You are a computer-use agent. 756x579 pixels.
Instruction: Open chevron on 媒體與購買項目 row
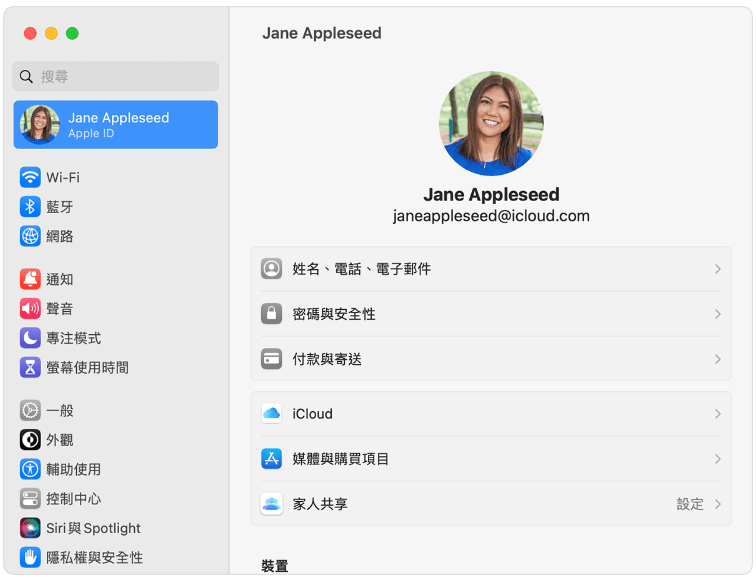717,458
